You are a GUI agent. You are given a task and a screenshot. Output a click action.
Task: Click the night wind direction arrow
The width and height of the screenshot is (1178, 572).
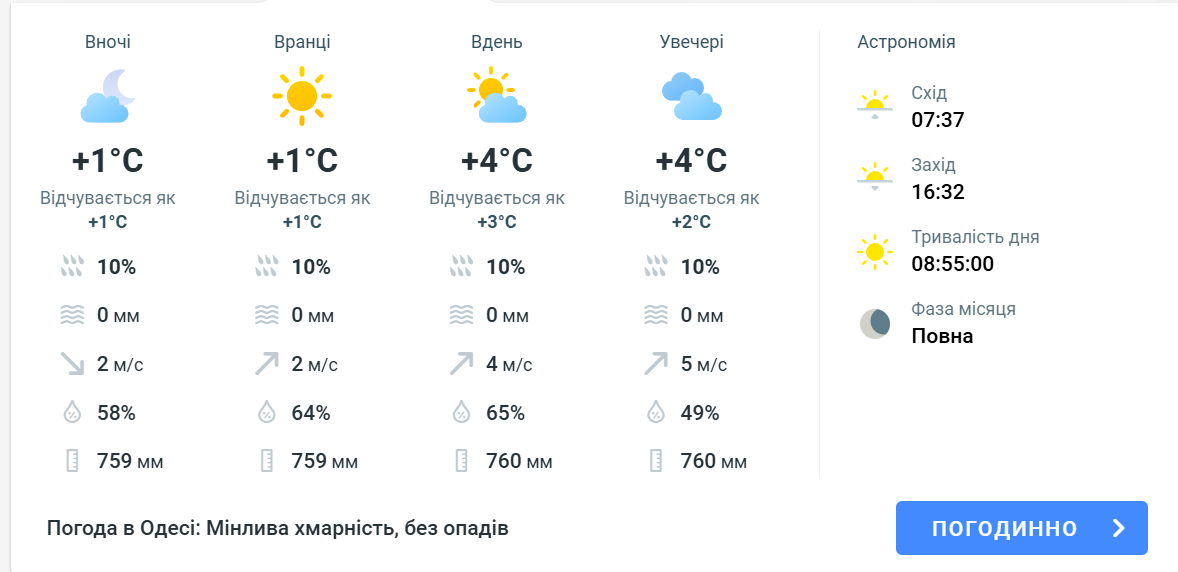(72, 364)
